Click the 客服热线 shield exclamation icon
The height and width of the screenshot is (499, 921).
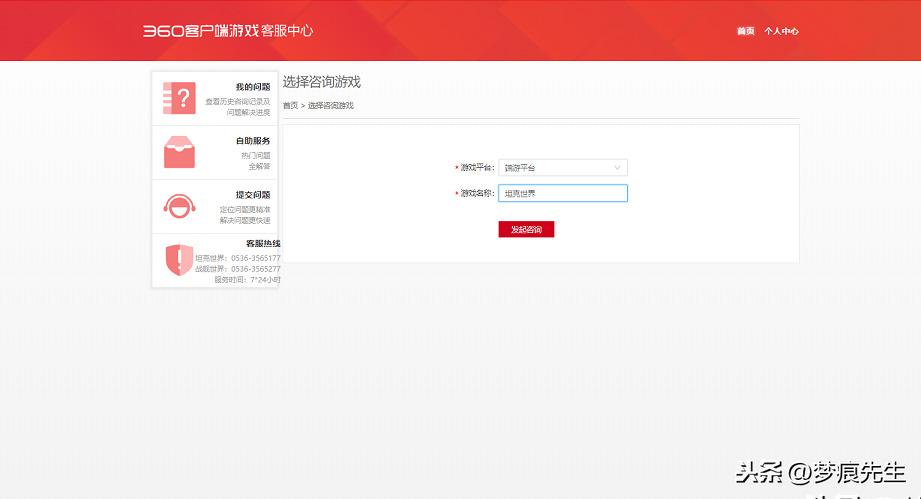[179, 259]
